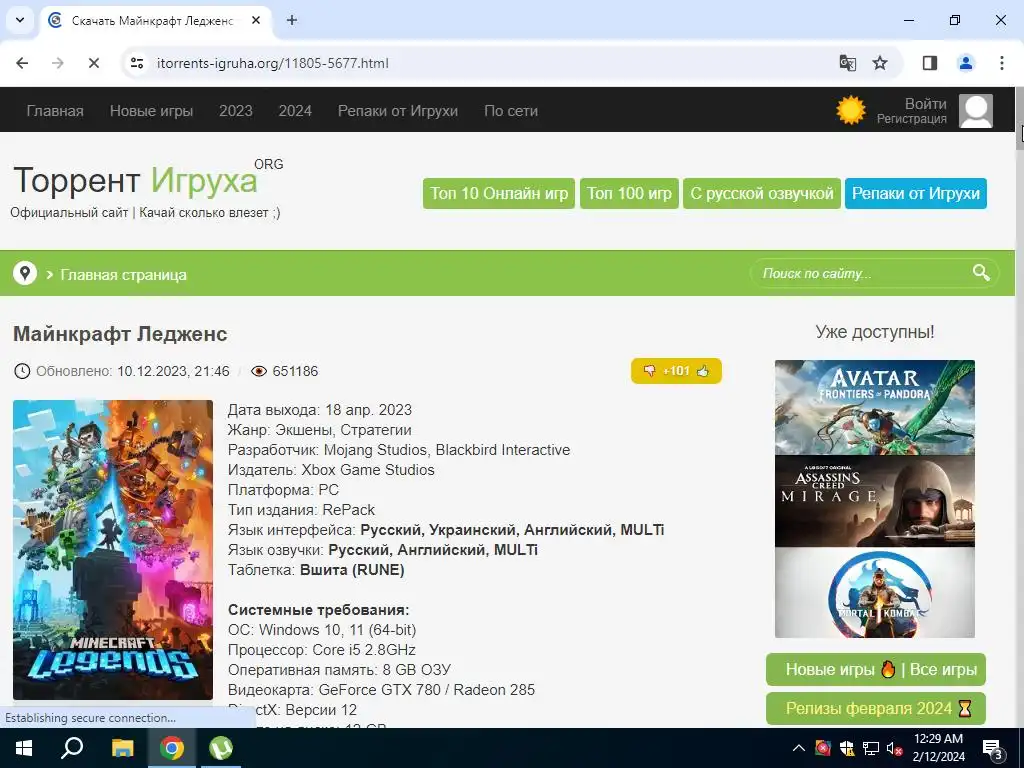Click thumbs down rating icon
1024x768 pixels.
[x=650, y=371]
